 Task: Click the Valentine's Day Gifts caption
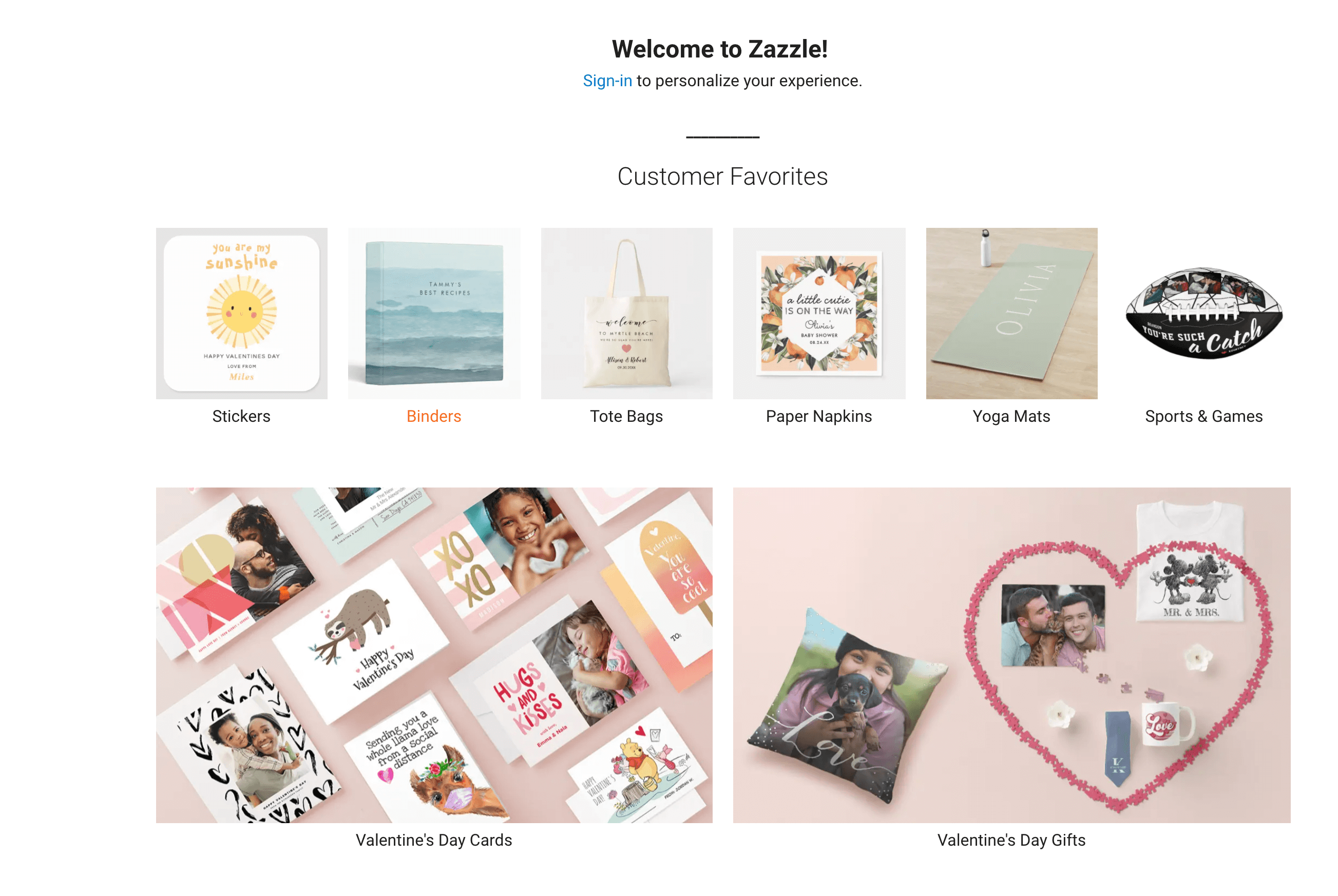1011,840
